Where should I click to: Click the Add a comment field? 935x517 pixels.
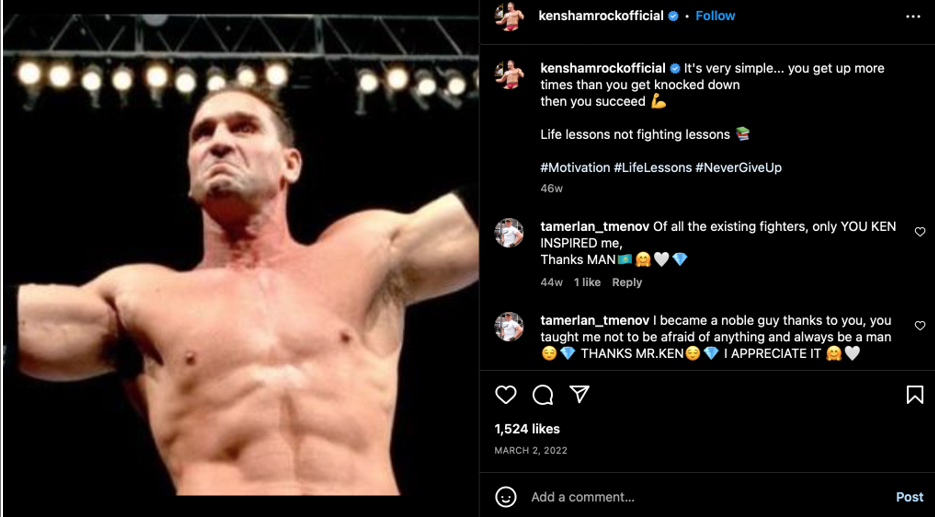coord(700,497)
